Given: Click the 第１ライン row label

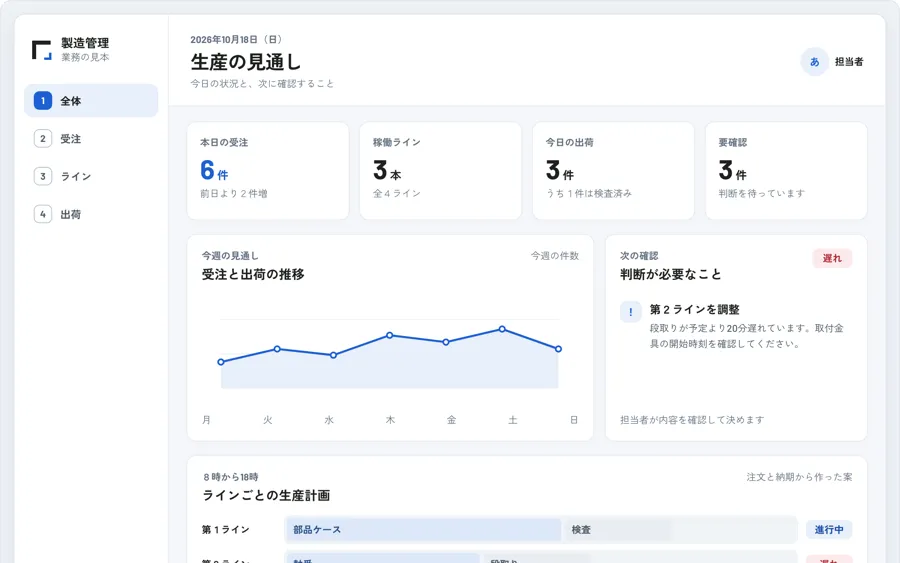Looking at the screenshot, I should point(226,530).
